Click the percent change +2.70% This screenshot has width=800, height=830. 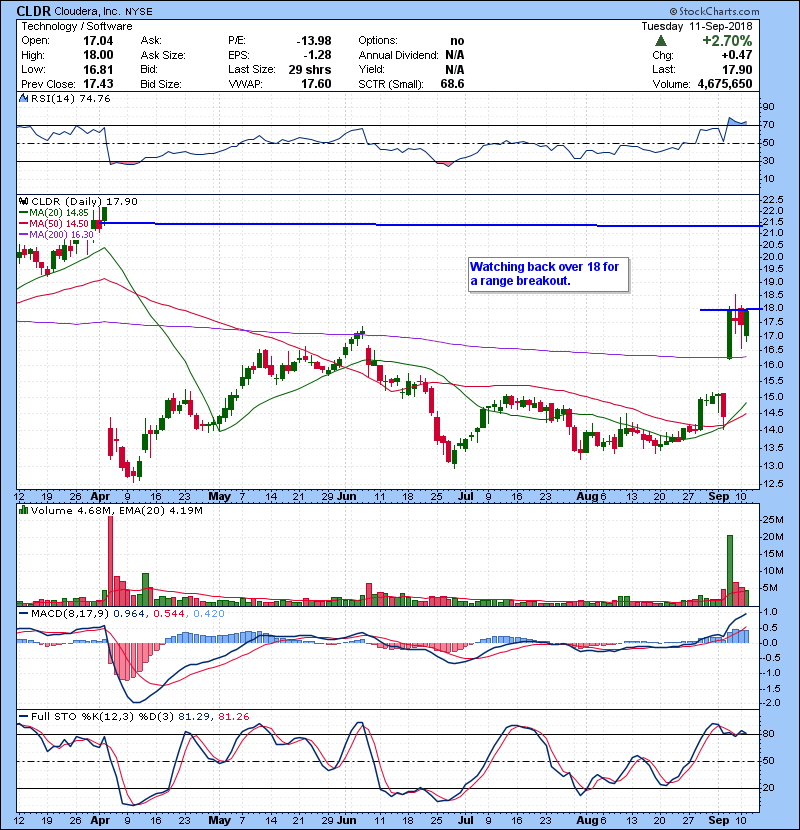tap(727, 41)
